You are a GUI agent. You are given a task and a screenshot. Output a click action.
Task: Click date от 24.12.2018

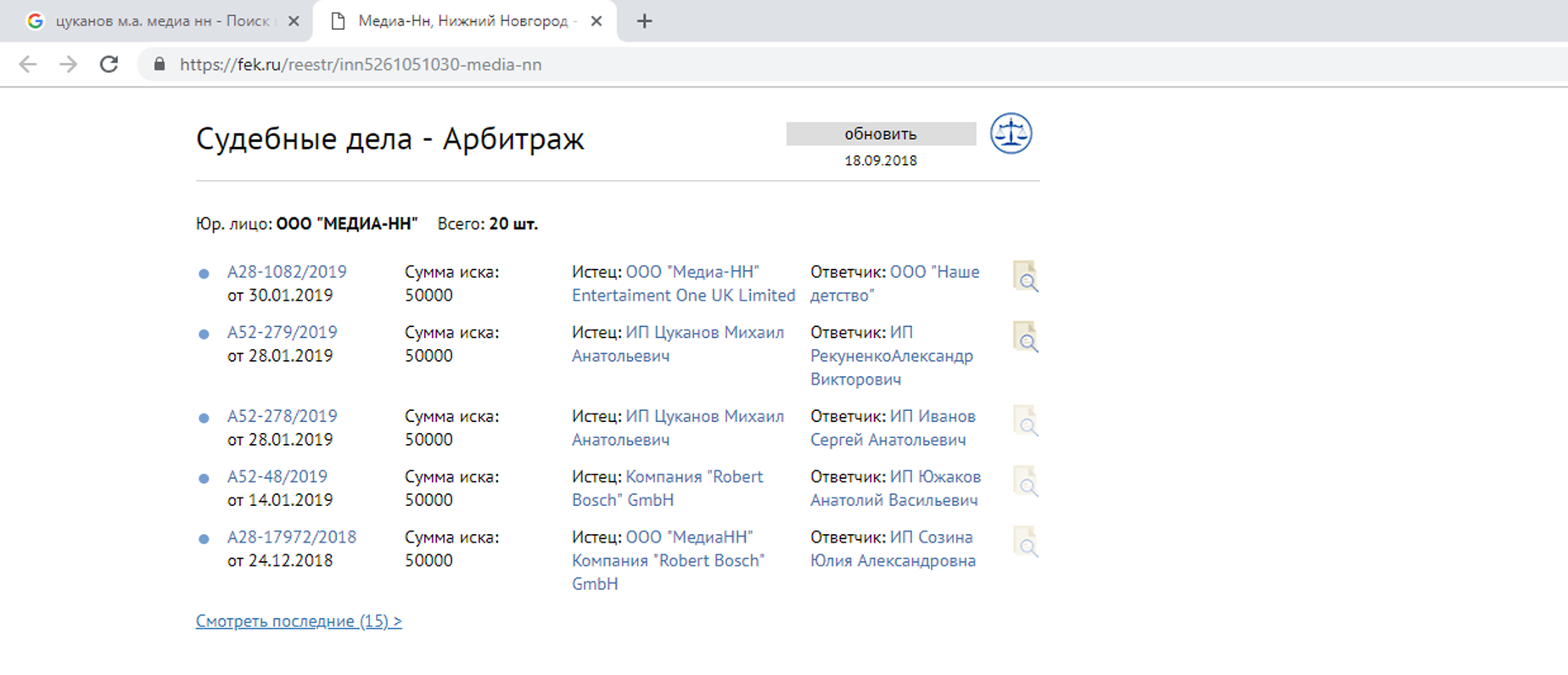tap(280, 560)
